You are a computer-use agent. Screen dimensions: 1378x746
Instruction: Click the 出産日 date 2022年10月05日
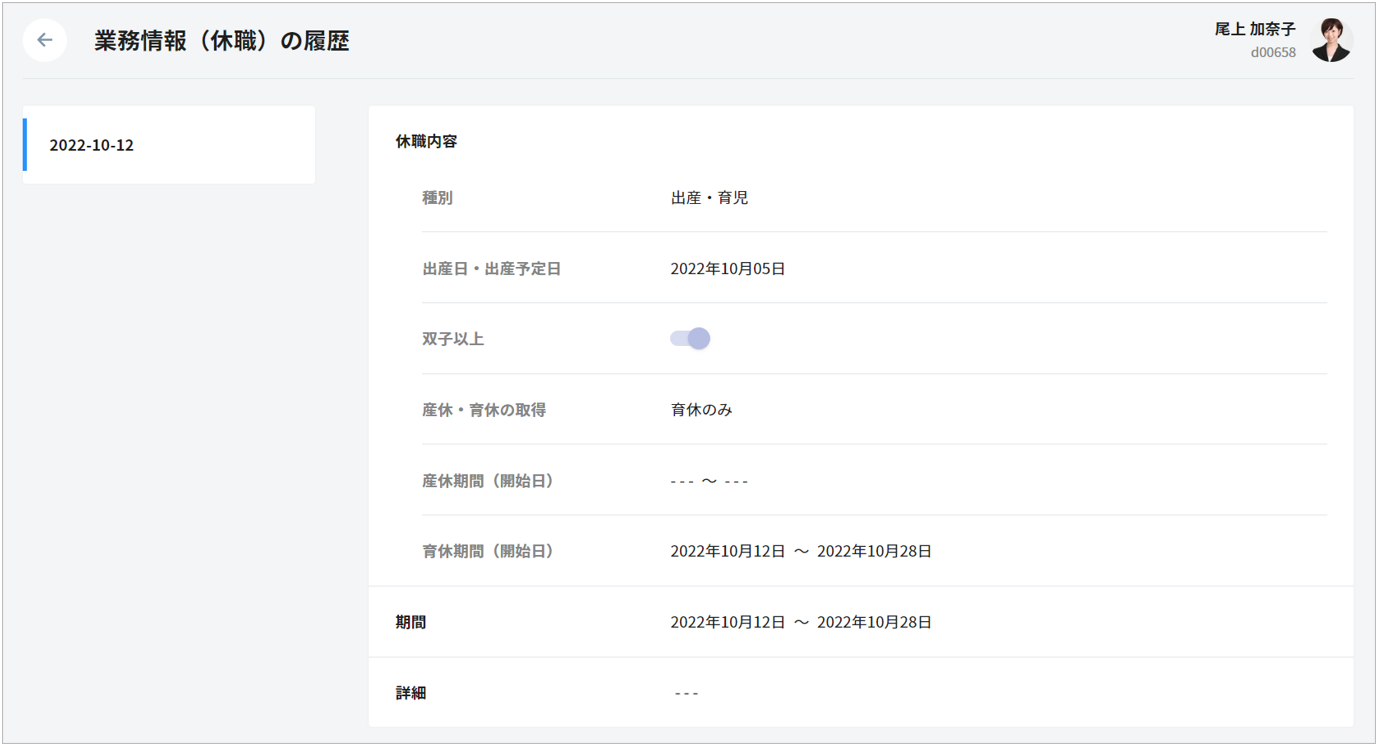click(x=728, y=269)
